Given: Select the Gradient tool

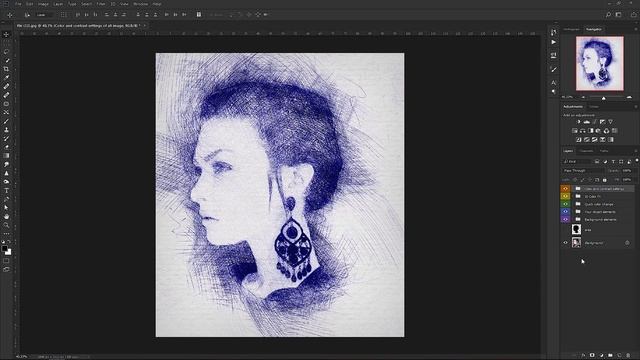Looking at the screenshot, I should coord(6,156).
